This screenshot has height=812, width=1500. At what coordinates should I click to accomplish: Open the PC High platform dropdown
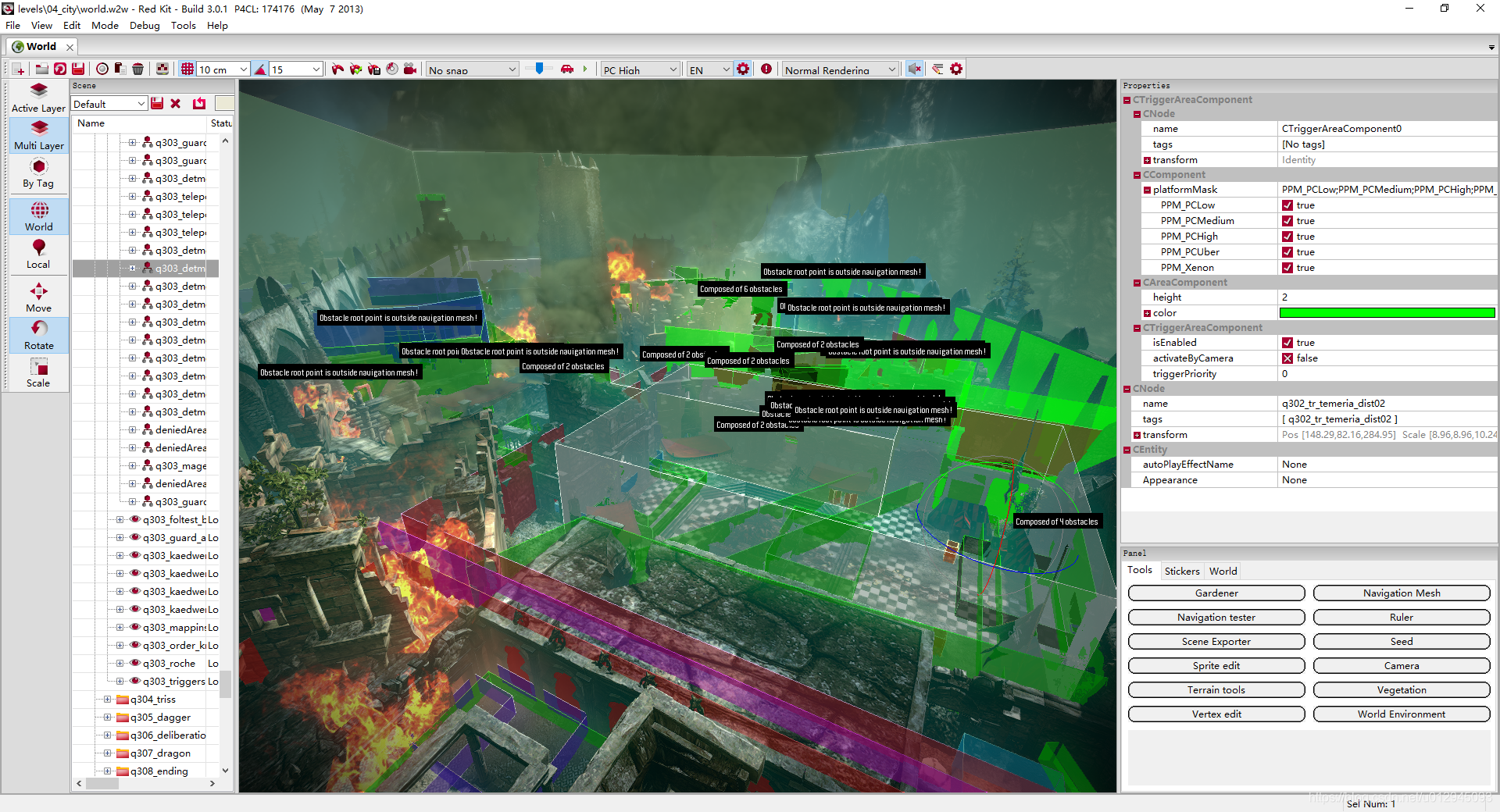tap(640, 69)
